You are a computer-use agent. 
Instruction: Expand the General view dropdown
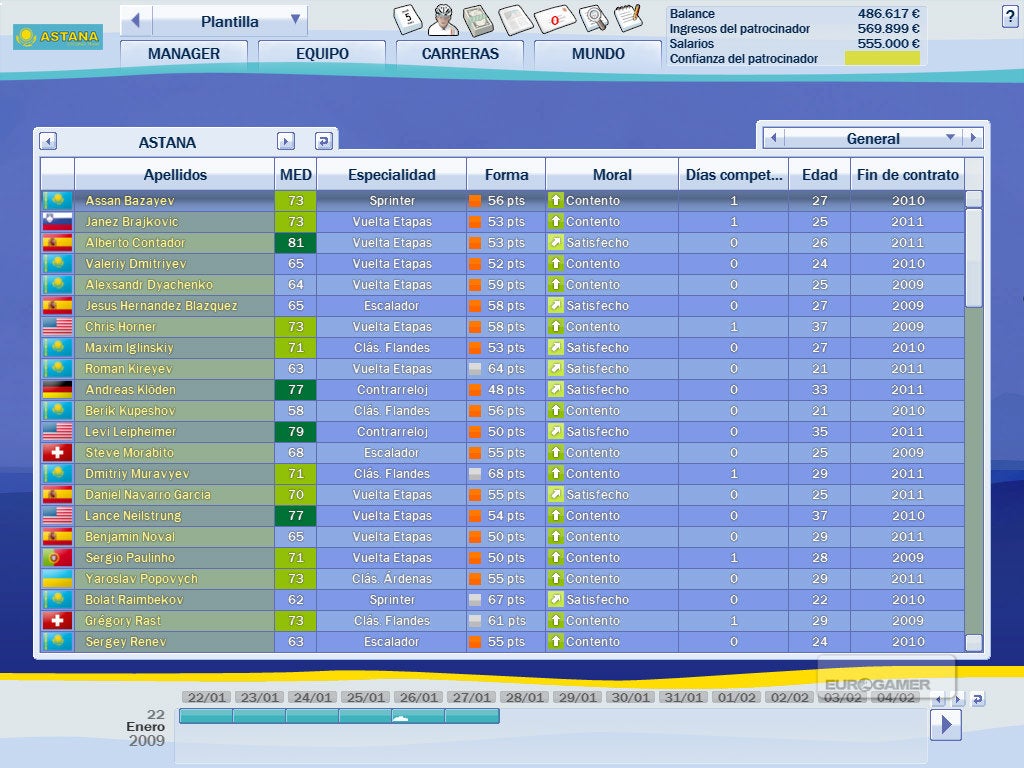pos(950,138)
